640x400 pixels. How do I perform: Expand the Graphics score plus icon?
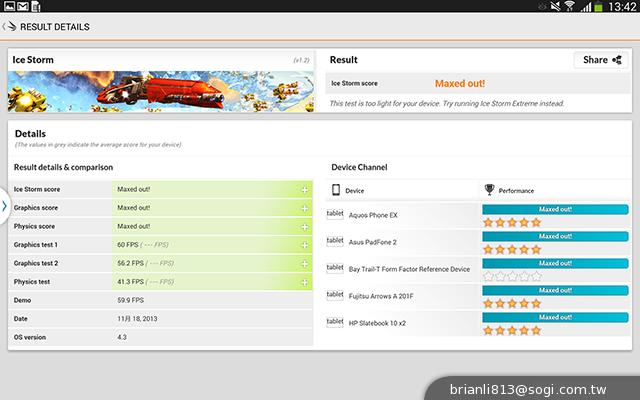point(304,208)
